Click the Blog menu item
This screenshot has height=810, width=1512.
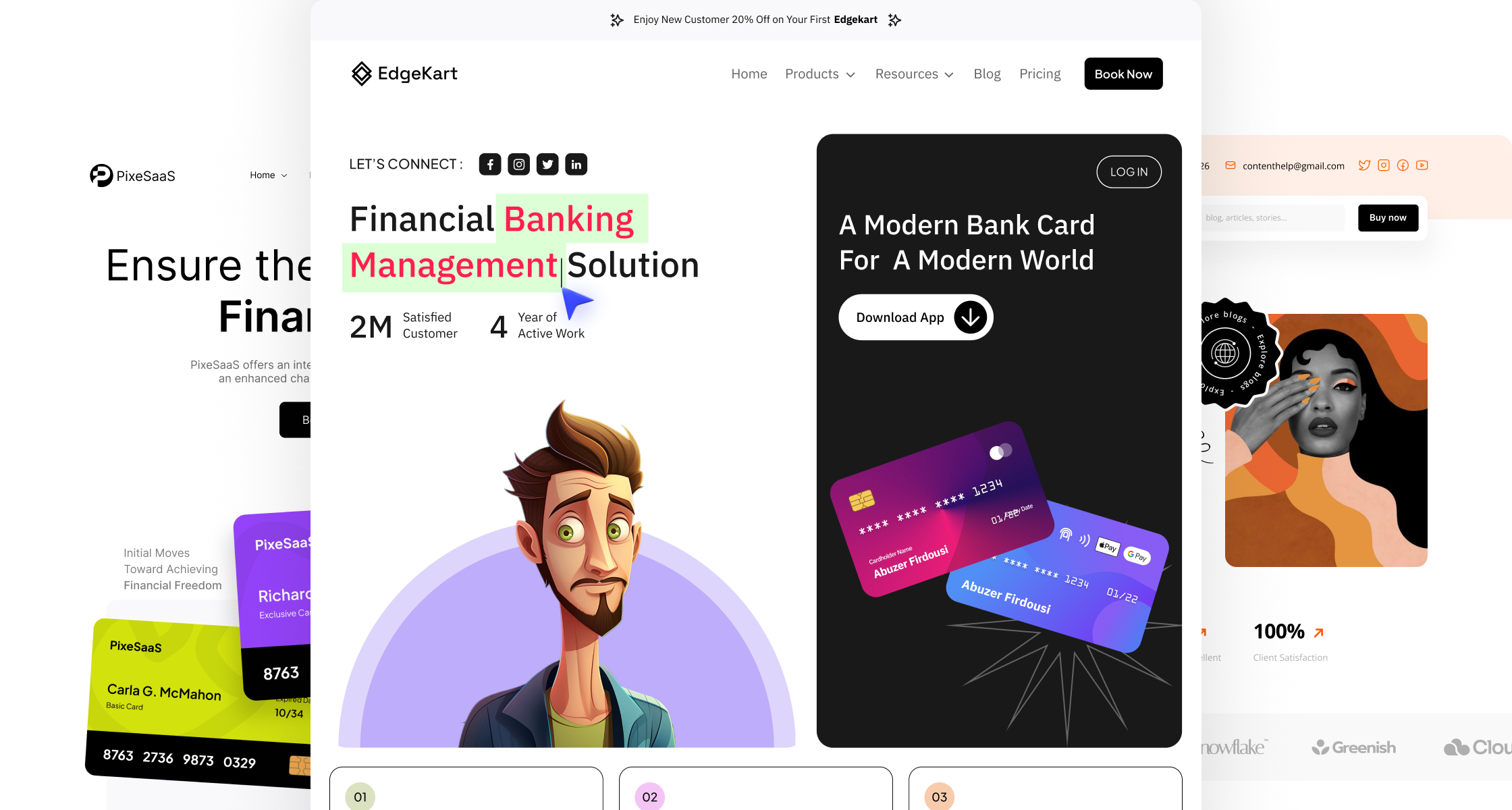986,74
